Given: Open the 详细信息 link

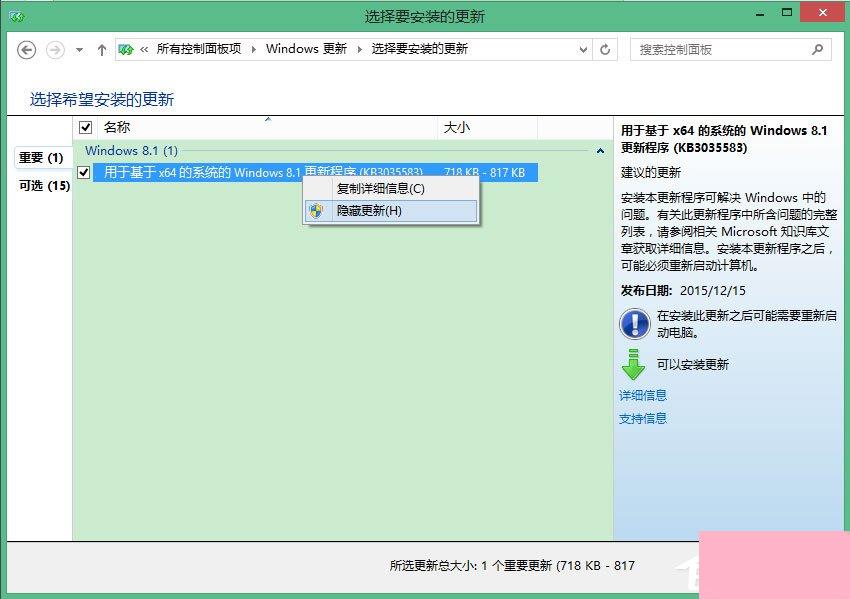Looking at the screenshot, I should pos(643,395).
